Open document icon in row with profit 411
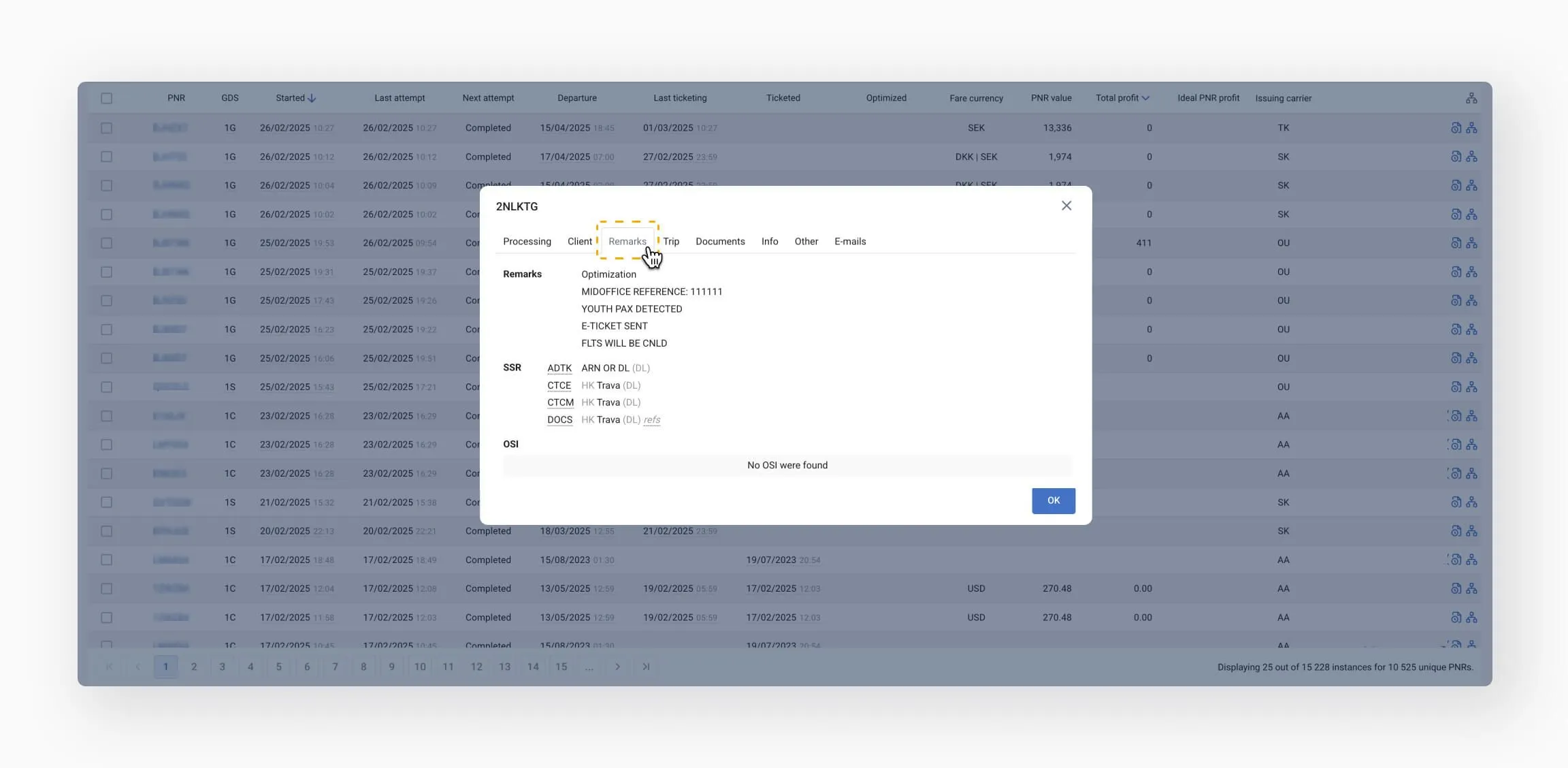Screen dimensions: 1568x768 pos(1456,243)
